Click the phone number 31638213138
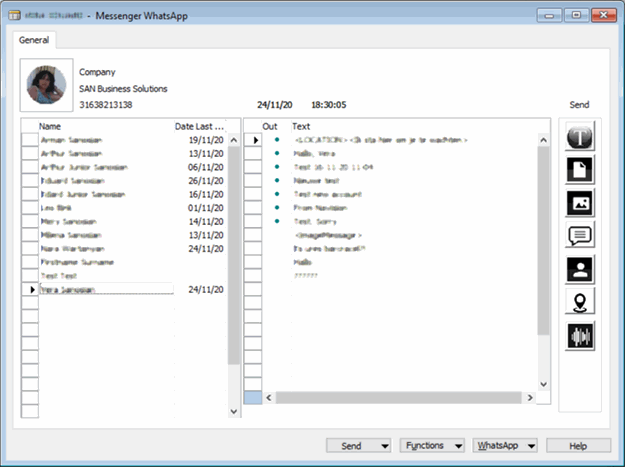Screen dimensions: 625x467 pos(106,105)
